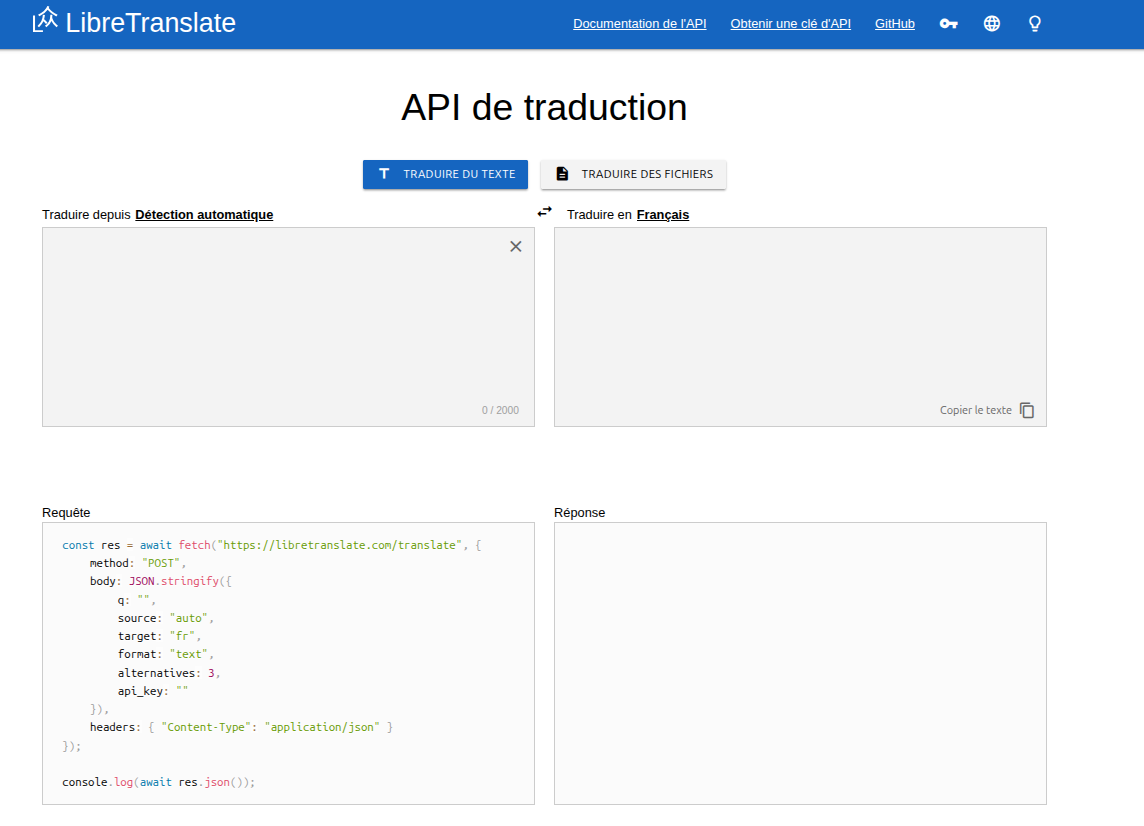
Task: Open the Détection automatique source language dropdown
Action: [x=204, y=215]
